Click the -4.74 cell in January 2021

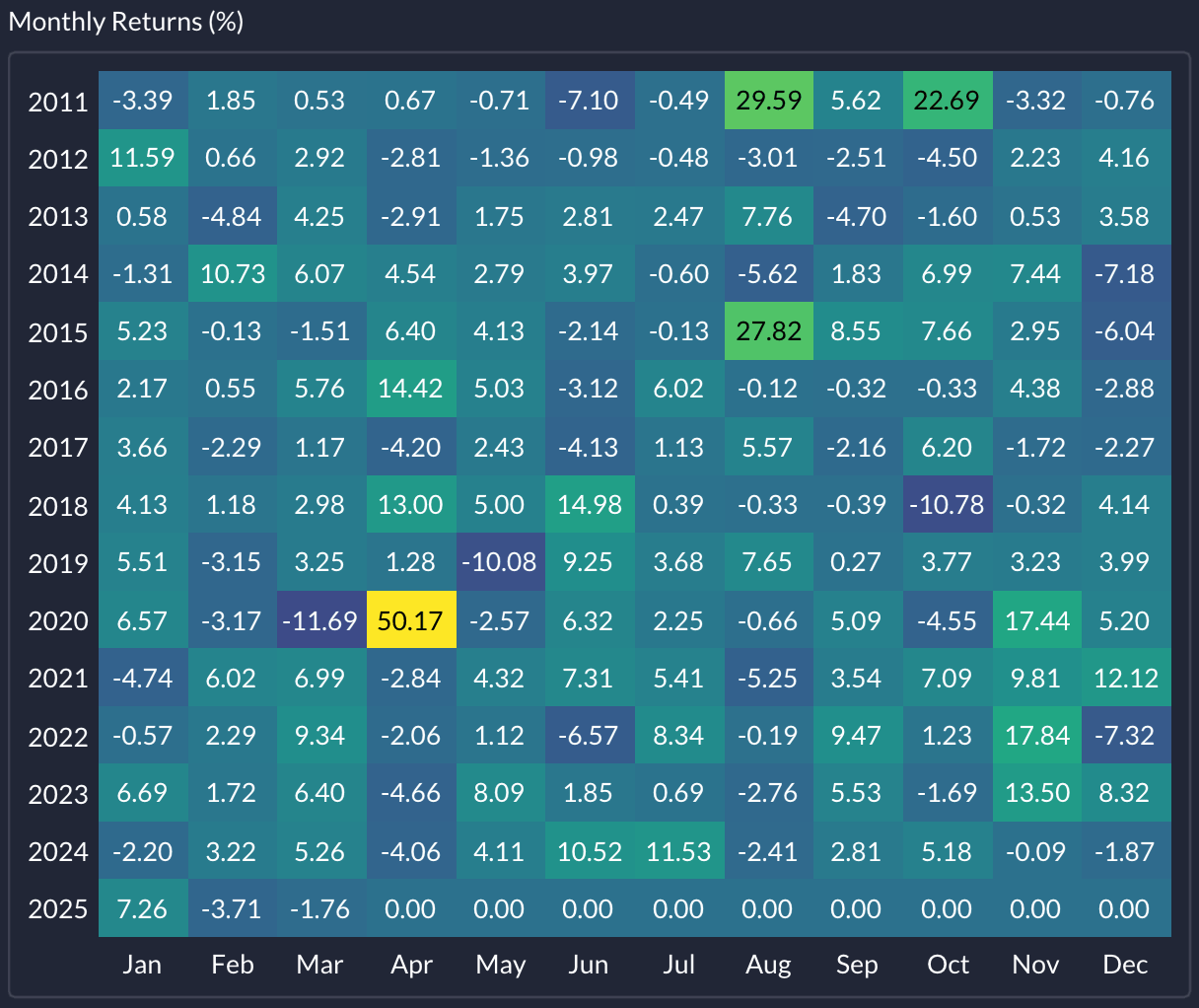point(143,678)
